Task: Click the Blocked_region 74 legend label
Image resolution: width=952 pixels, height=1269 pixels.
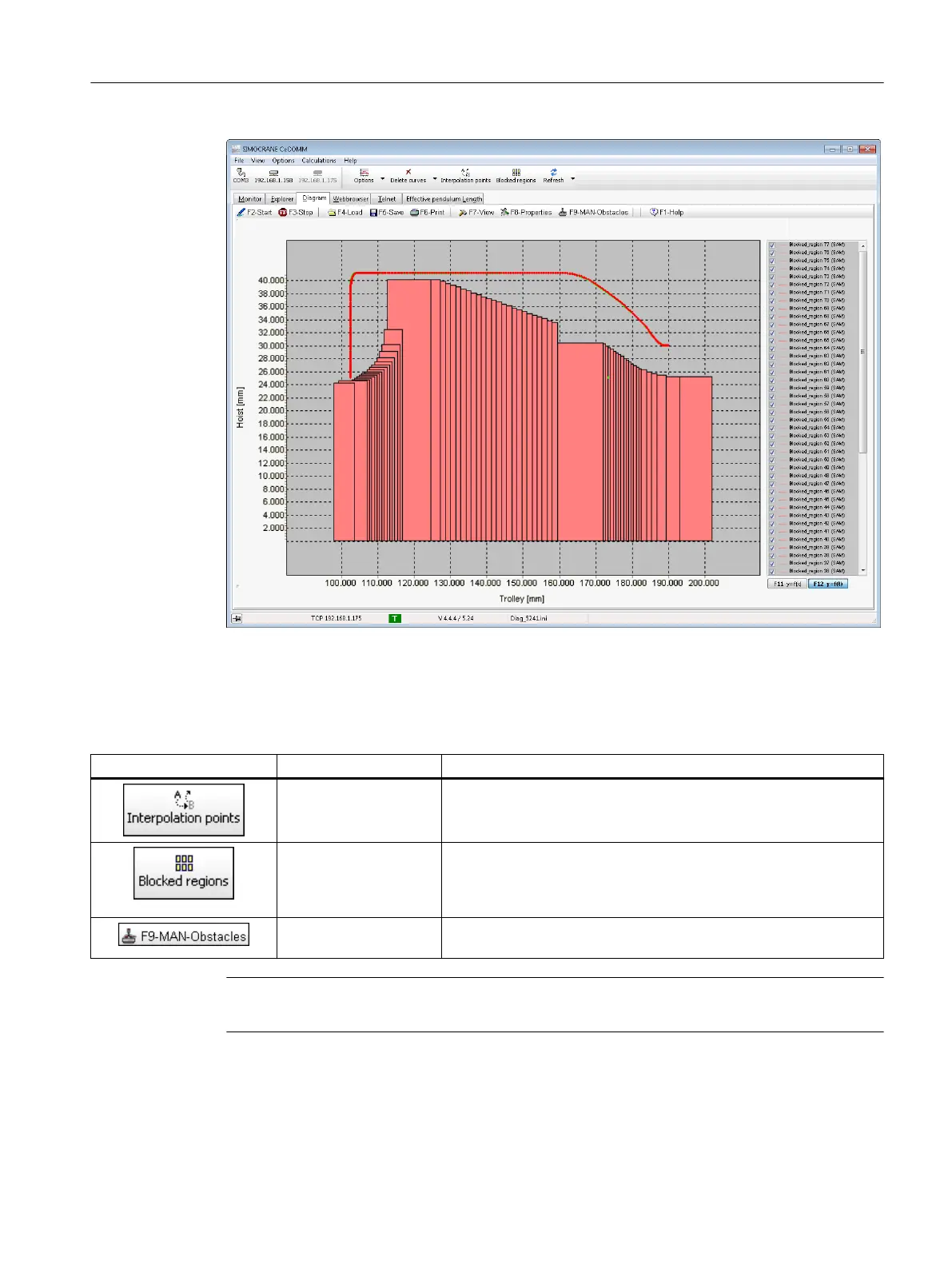Action: pos(817,269)
